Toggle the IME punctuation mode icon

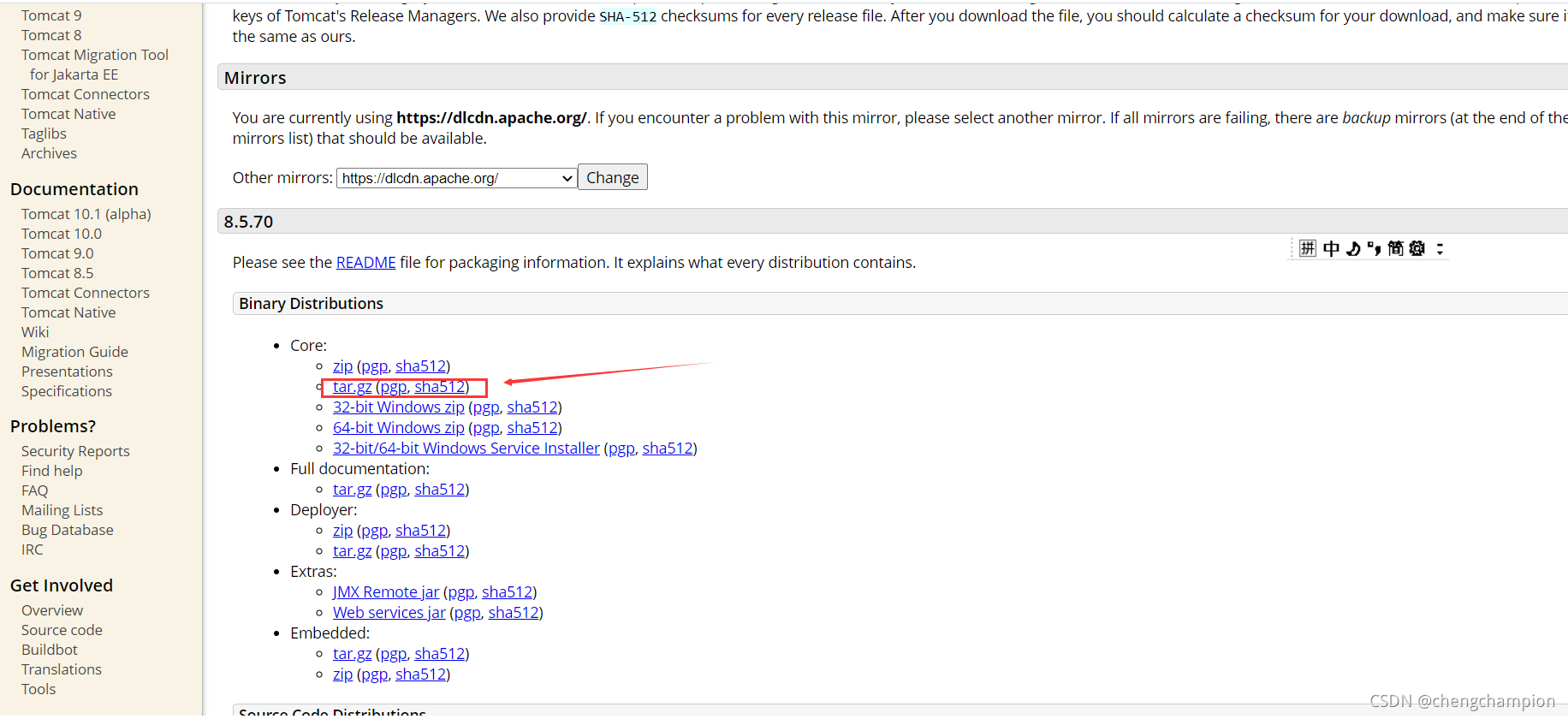(1374, 248)
